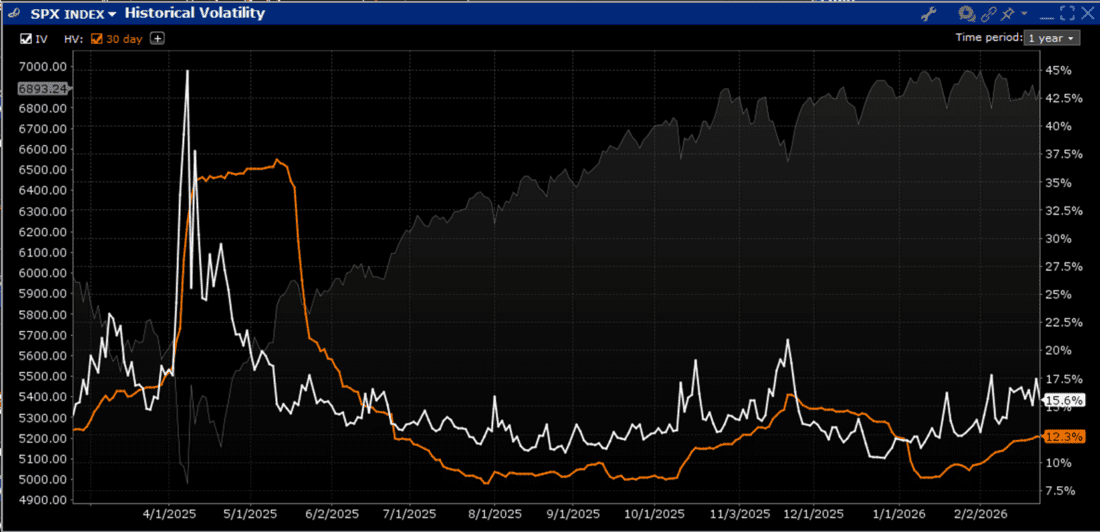Screen dimensions: 1100x532
Task: Click the 20% volatility axis label
Action: pyautogui.click(x=1058, y=350)
